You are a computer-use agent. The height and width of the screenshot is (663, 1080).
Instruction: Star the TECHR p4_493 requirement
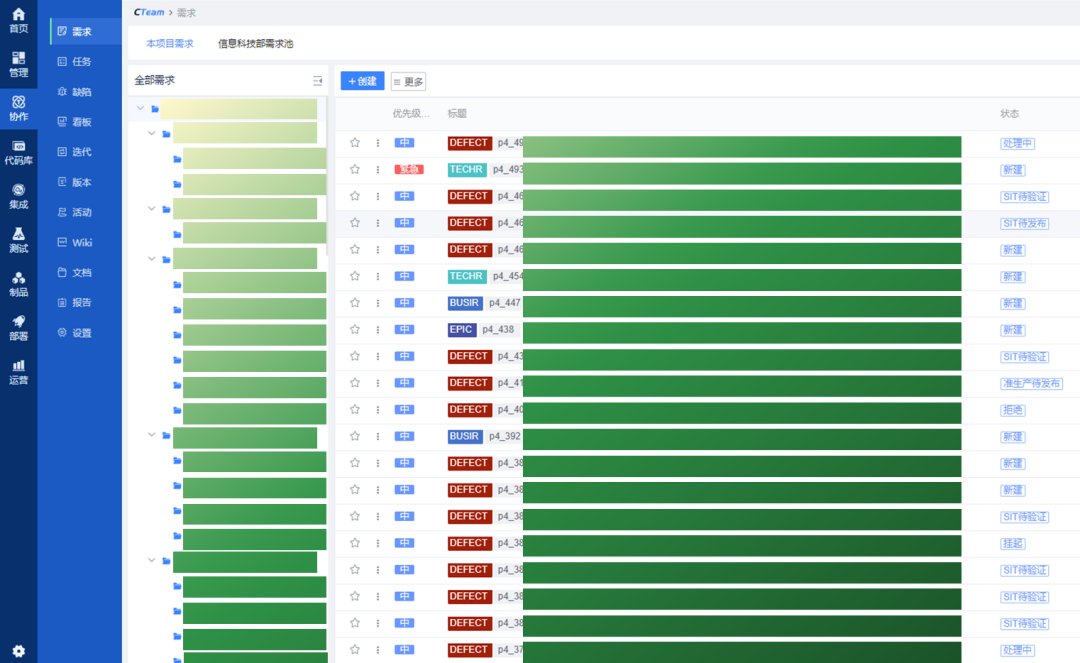(x=355, y=169)
